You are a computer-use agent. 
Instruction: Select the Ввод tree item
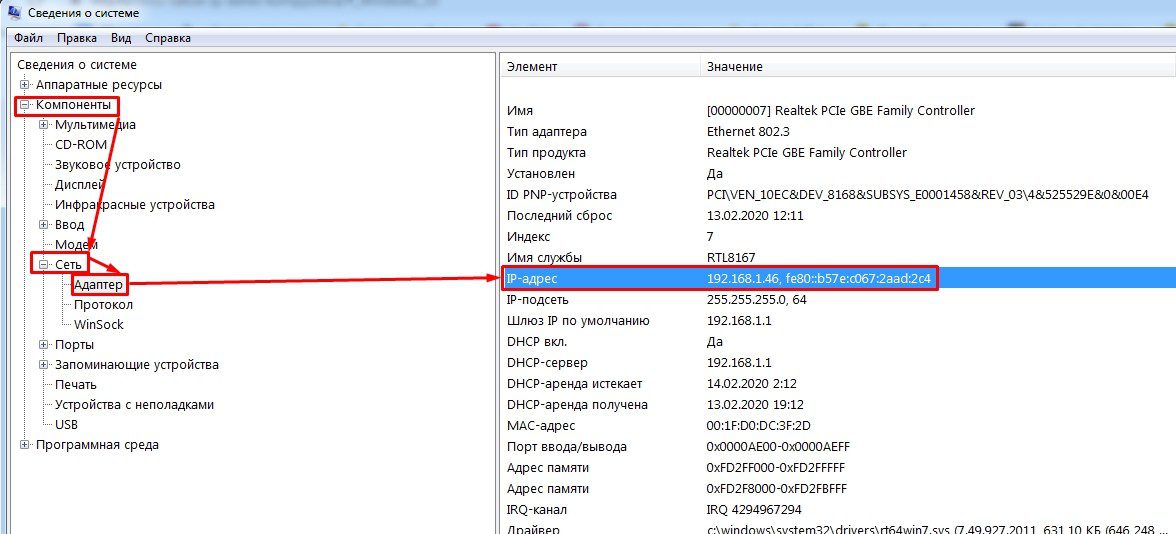tap(70, 224)
